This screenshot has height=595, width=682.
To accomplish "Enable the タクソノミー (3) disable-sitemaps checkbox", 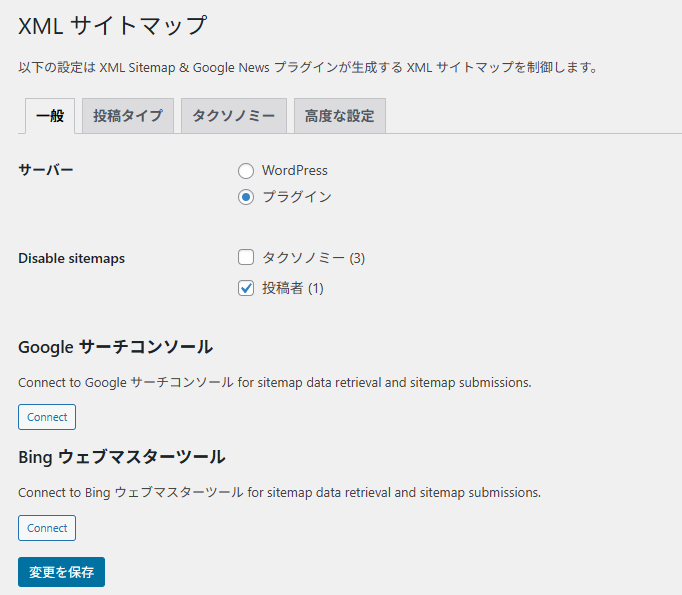I will coord(246,258).
